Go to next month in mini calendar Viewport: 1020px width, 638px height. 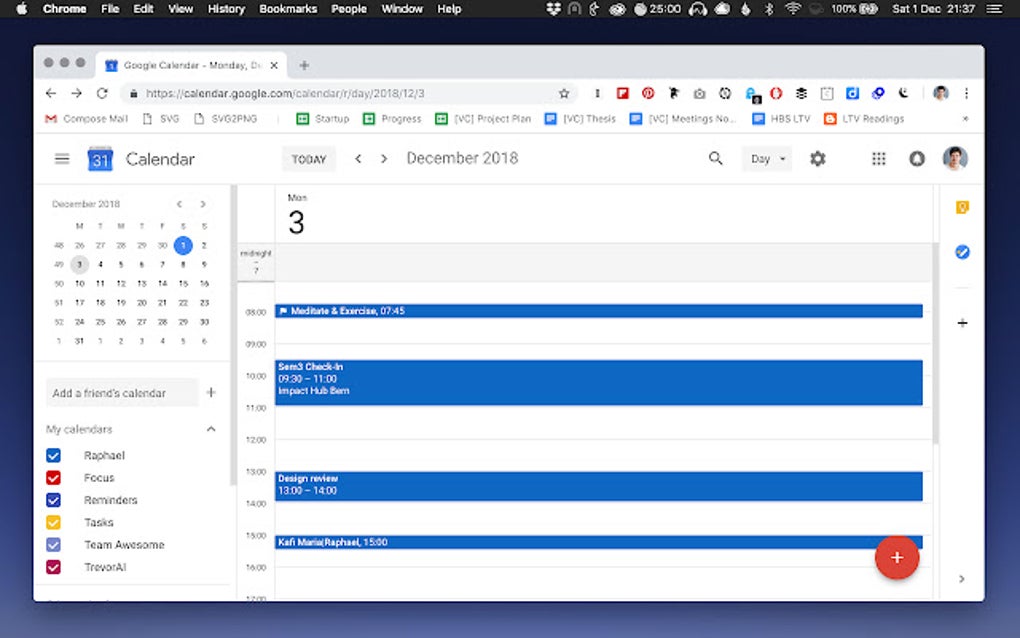(203, 204)
